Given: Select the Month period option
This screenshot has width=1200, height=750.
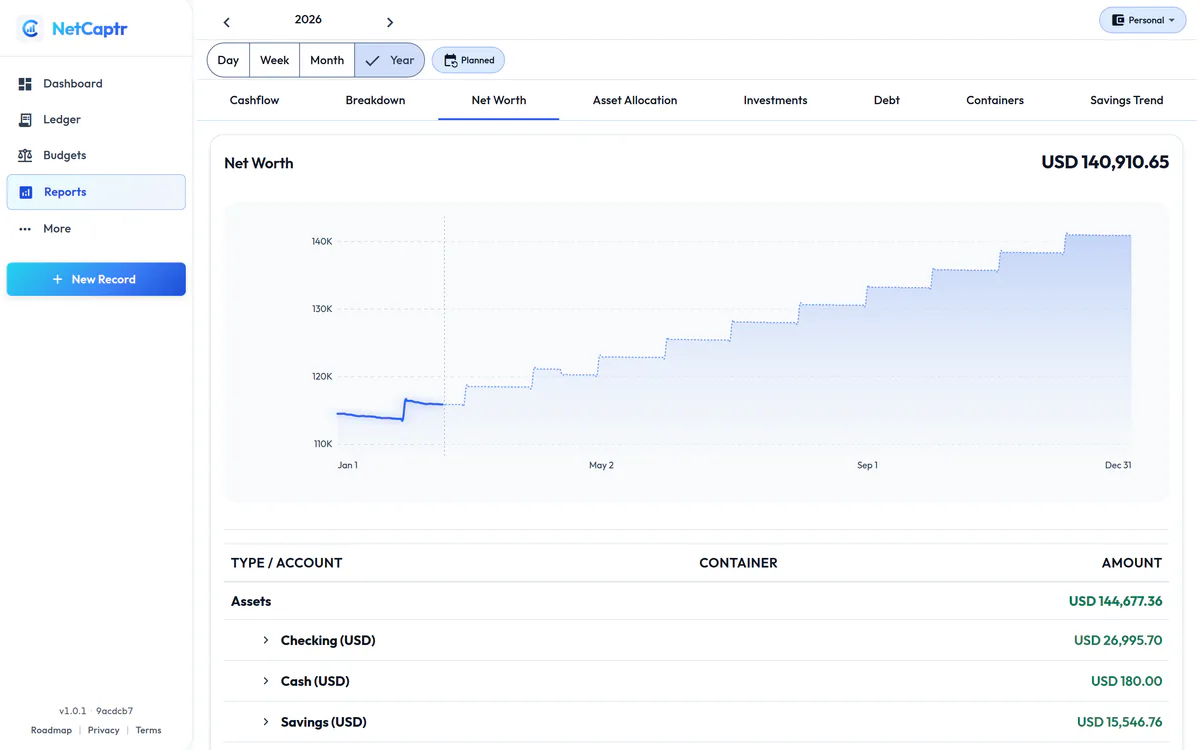Looking at the screenshot, I should pos(327,60).
